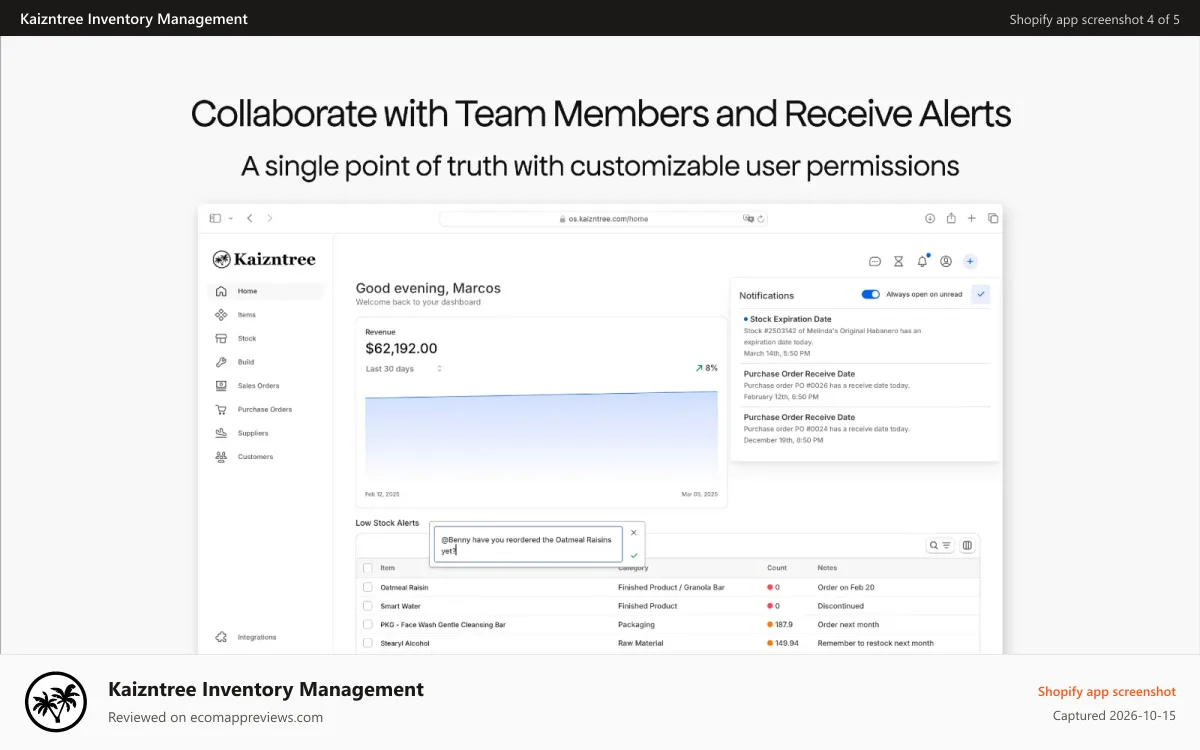Toggle Always open on unread switch
The image size is (1200, 750).
(870, 294)
